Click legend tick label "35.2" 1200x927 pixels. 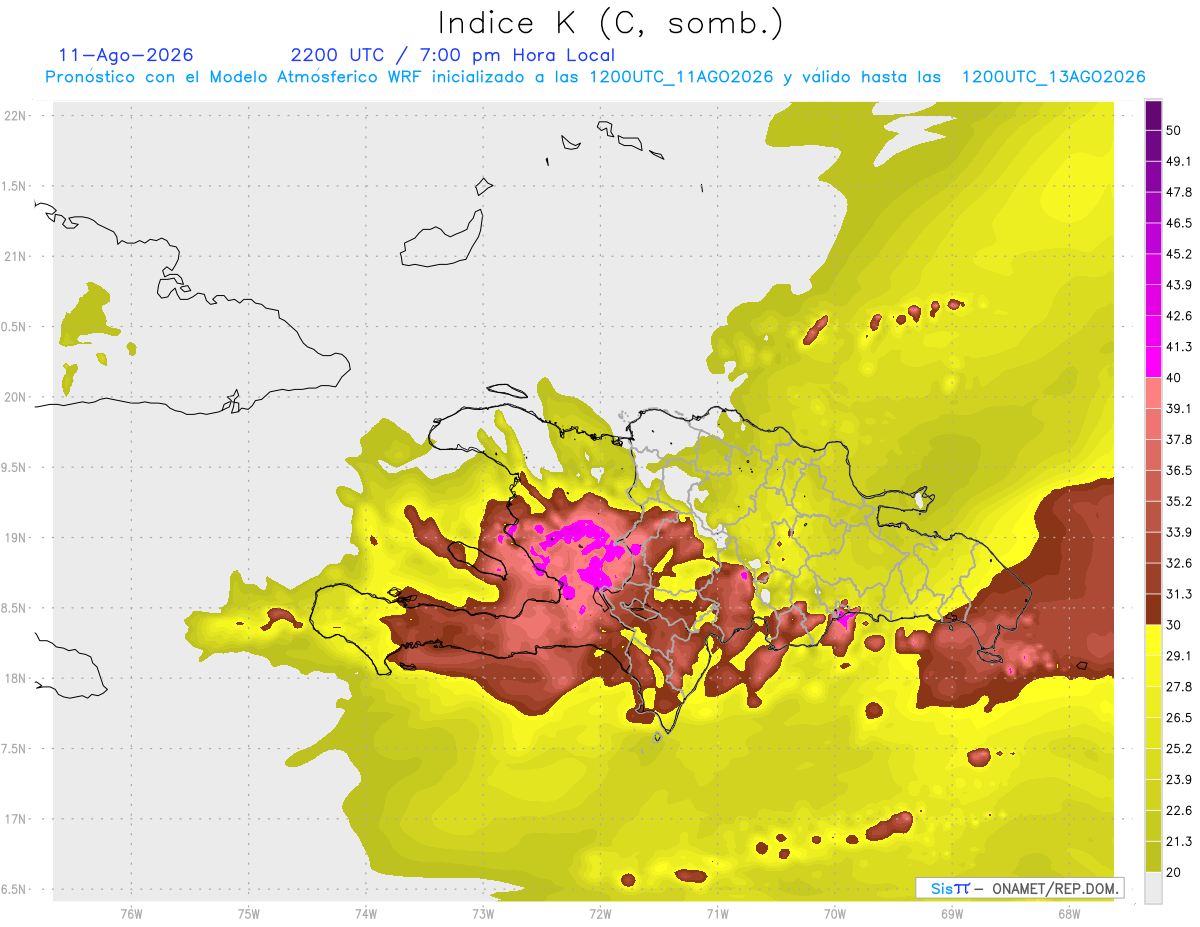coord(1179,501)
